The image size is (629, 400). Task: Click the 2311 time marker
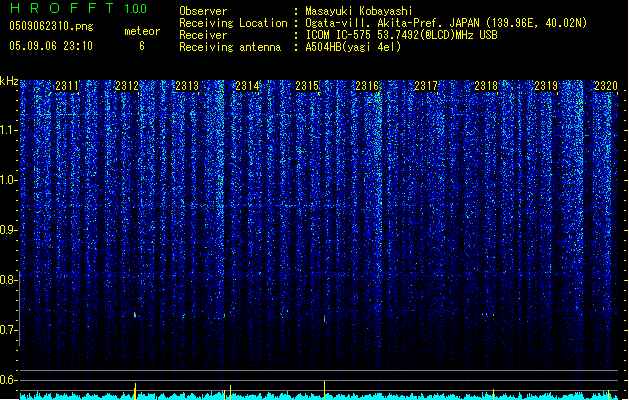67,86
